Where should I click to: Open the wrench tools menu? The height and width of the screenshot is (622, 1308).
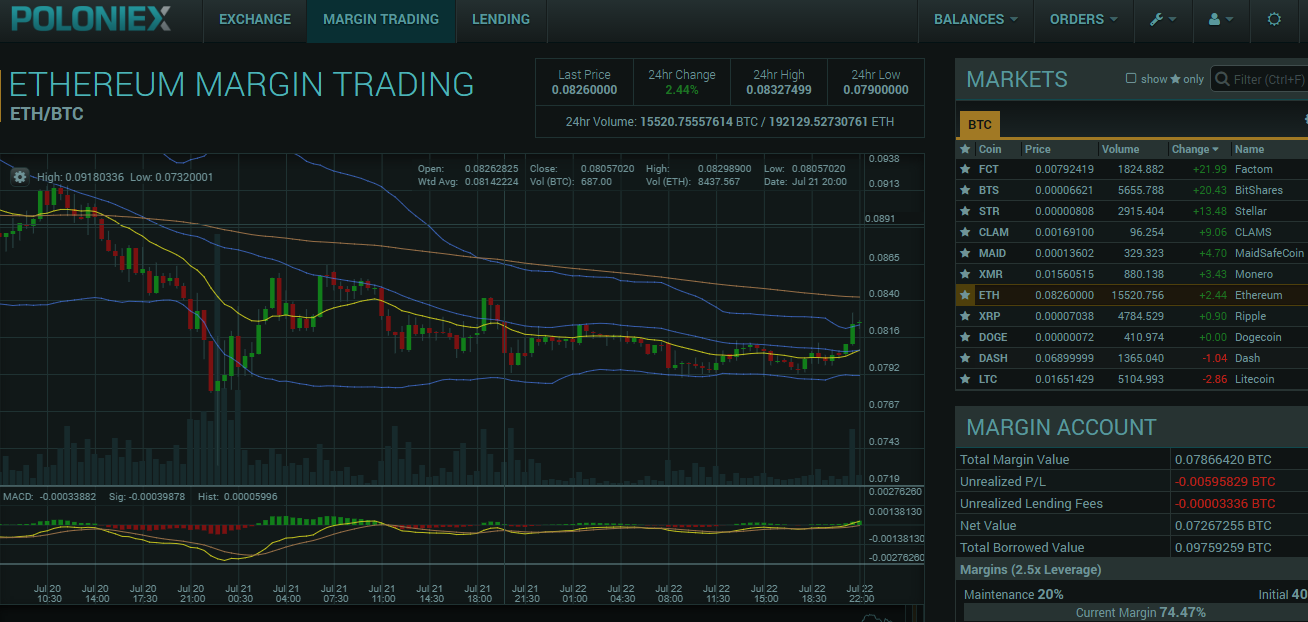tap(1162, 19)
